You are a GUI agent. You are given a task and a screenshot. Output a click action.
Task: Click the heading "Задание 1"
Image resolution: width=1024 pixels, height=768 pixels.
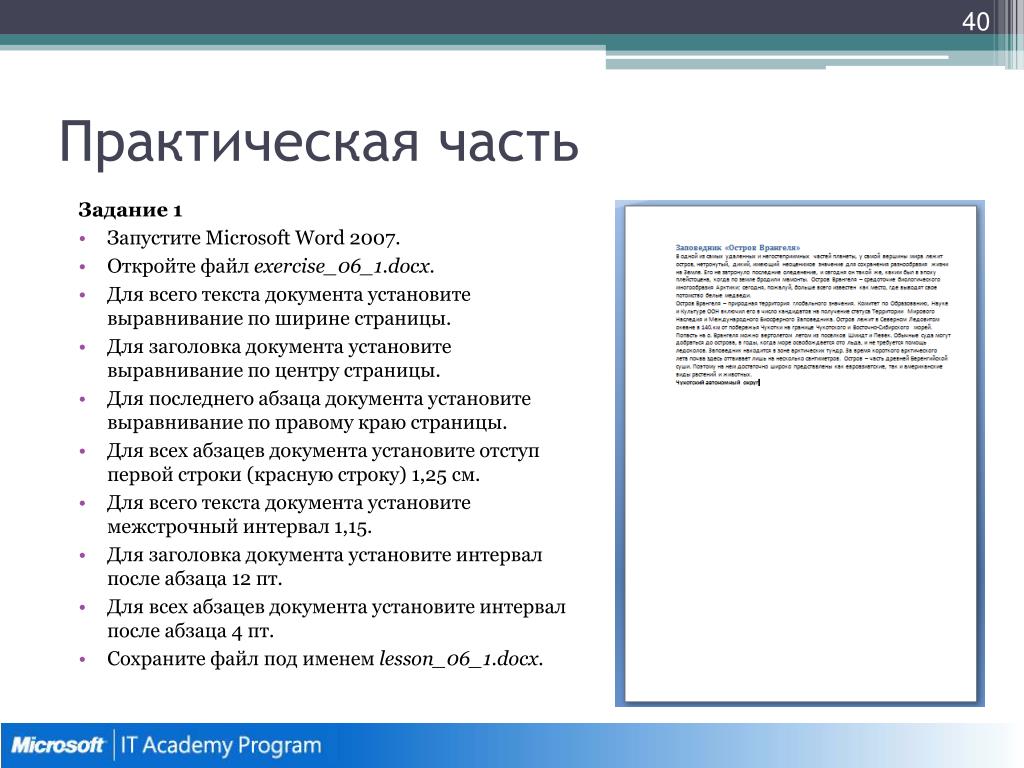[x=131, y=210]
